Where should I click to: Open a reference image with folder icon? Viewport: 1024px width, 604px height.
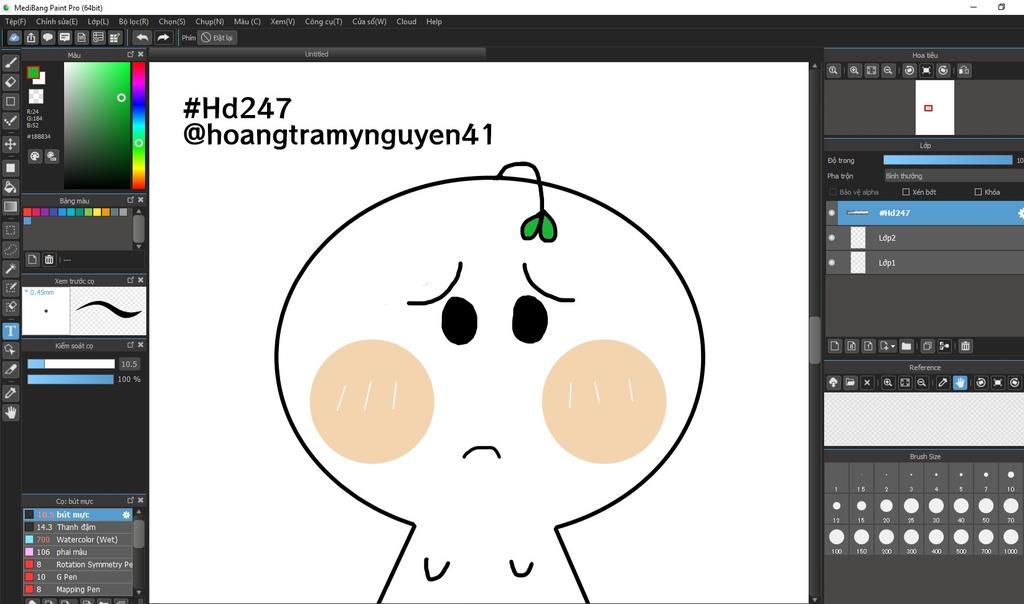click(850, 383)
